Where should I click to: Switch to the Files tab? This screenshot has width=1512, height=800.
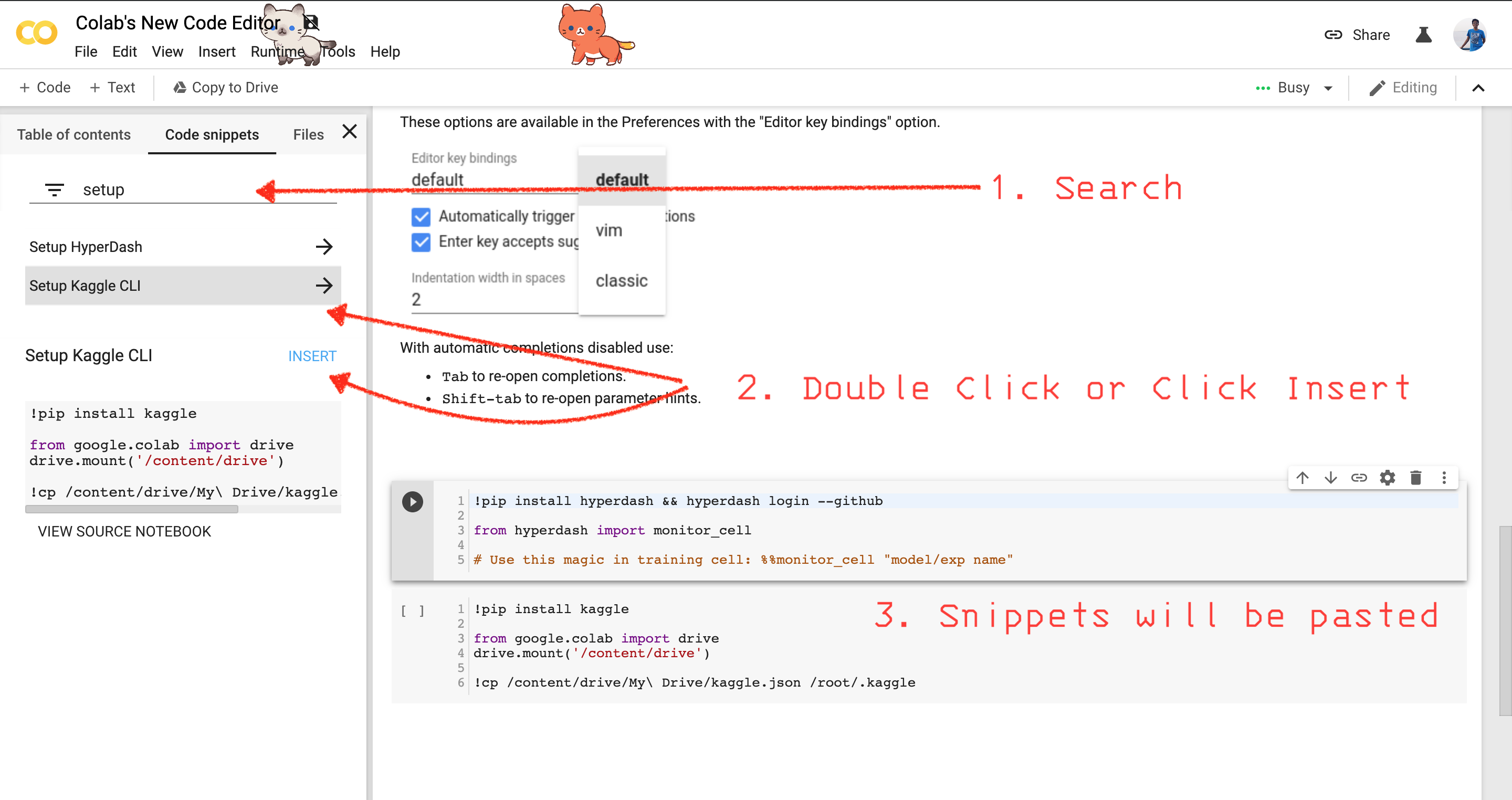coord(307,133)
